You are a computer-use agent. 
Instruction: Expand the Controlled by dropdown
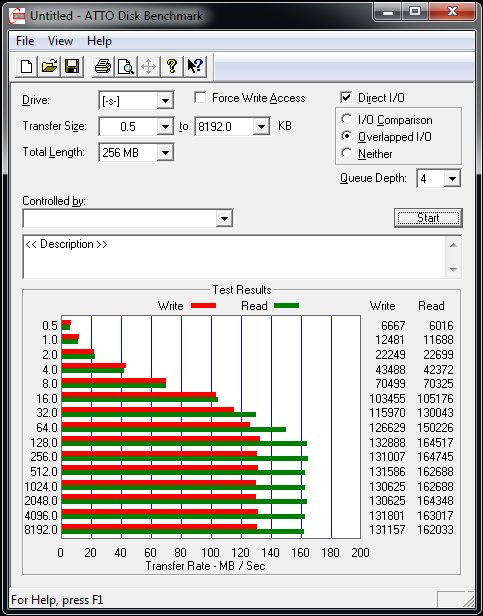click(224, 218)
